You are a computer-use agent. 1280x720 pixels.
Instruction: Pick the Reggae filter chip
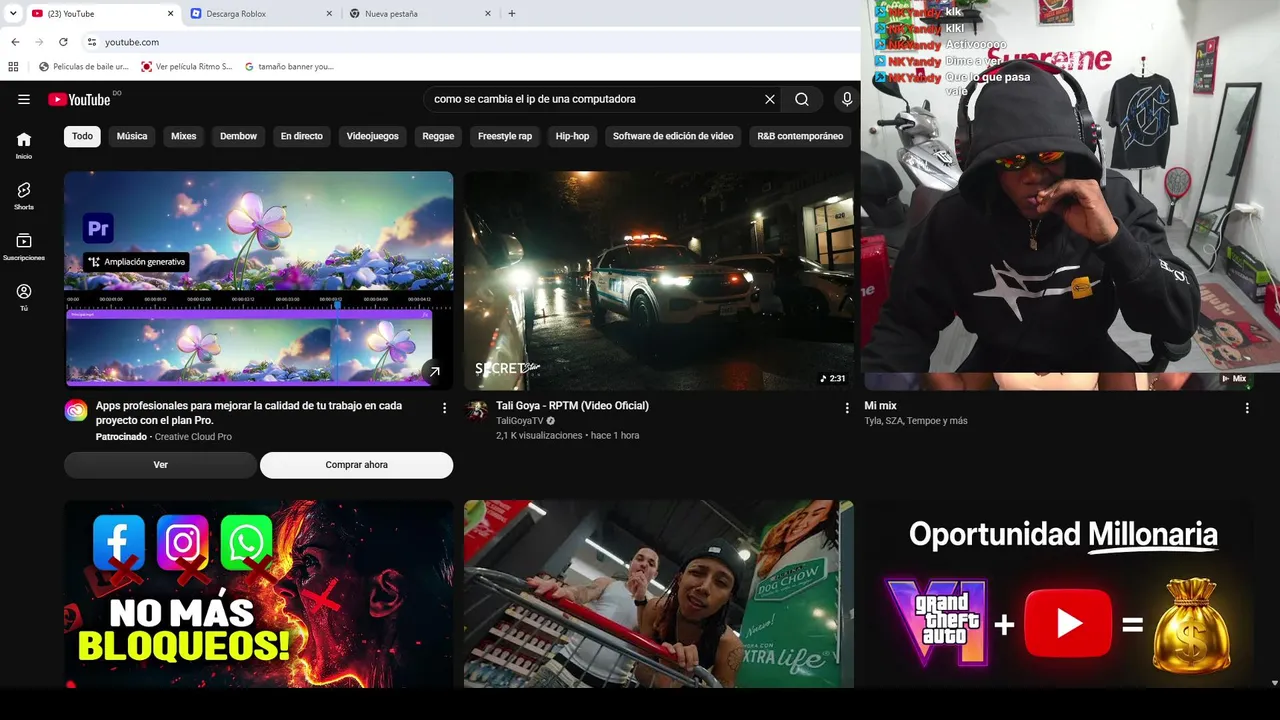coord(438,136)
